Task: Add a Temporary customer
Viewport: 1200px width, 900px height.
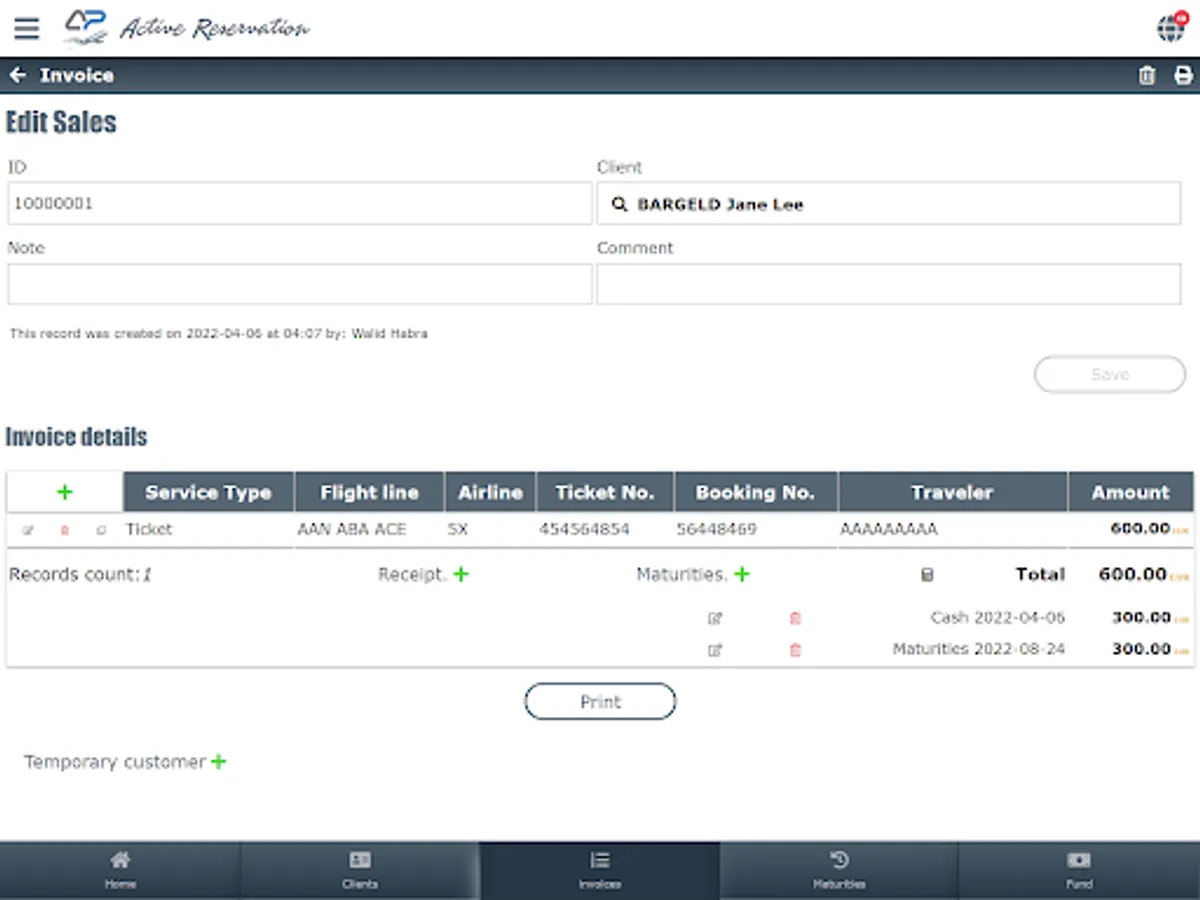Action: [219, 761]
